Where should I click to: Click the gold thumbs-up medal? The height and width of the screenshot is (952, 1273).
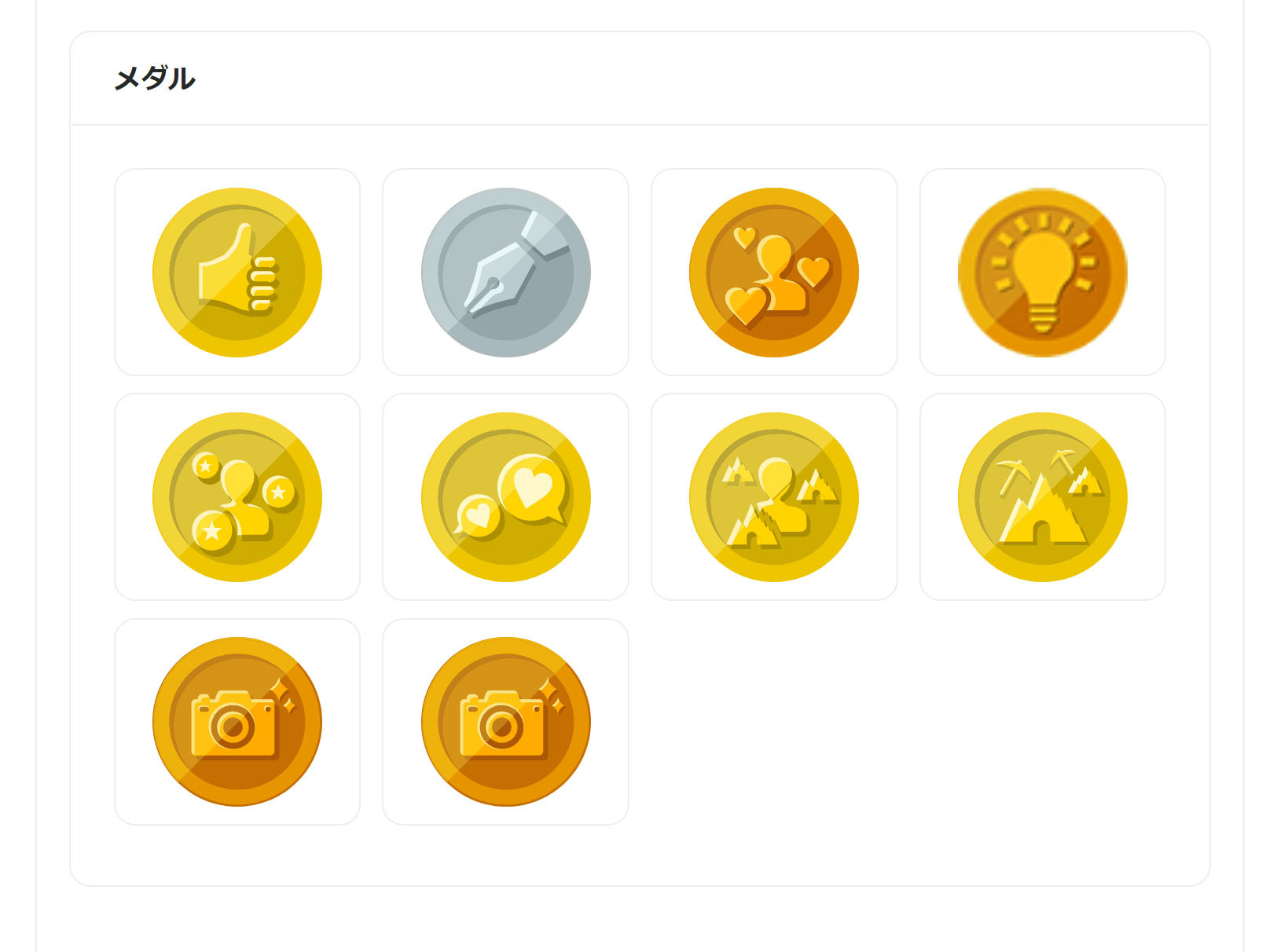pos(237,273)
